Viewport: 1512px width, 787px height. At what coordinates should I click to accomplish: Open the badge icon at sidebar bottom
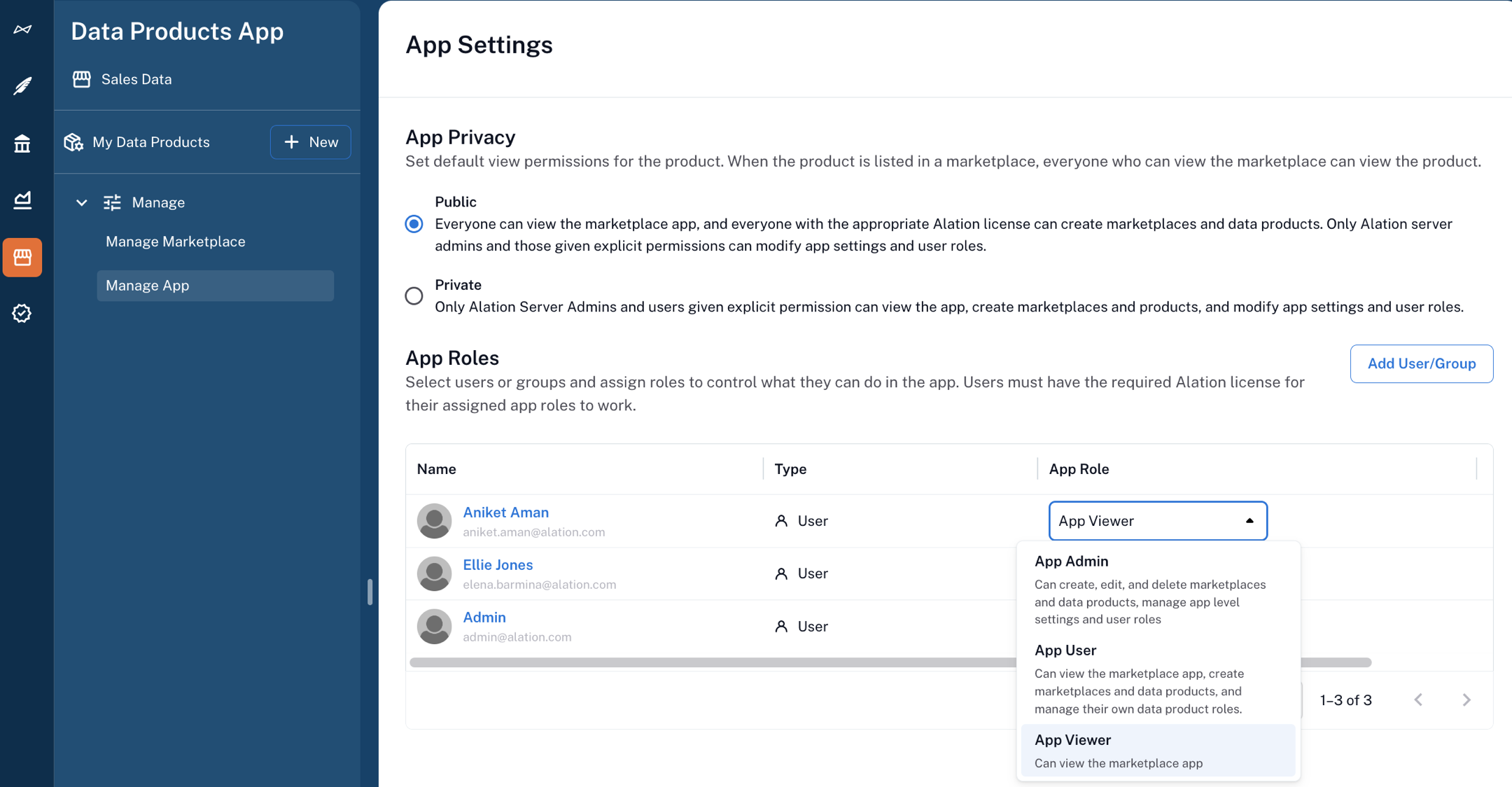[22, 314]
